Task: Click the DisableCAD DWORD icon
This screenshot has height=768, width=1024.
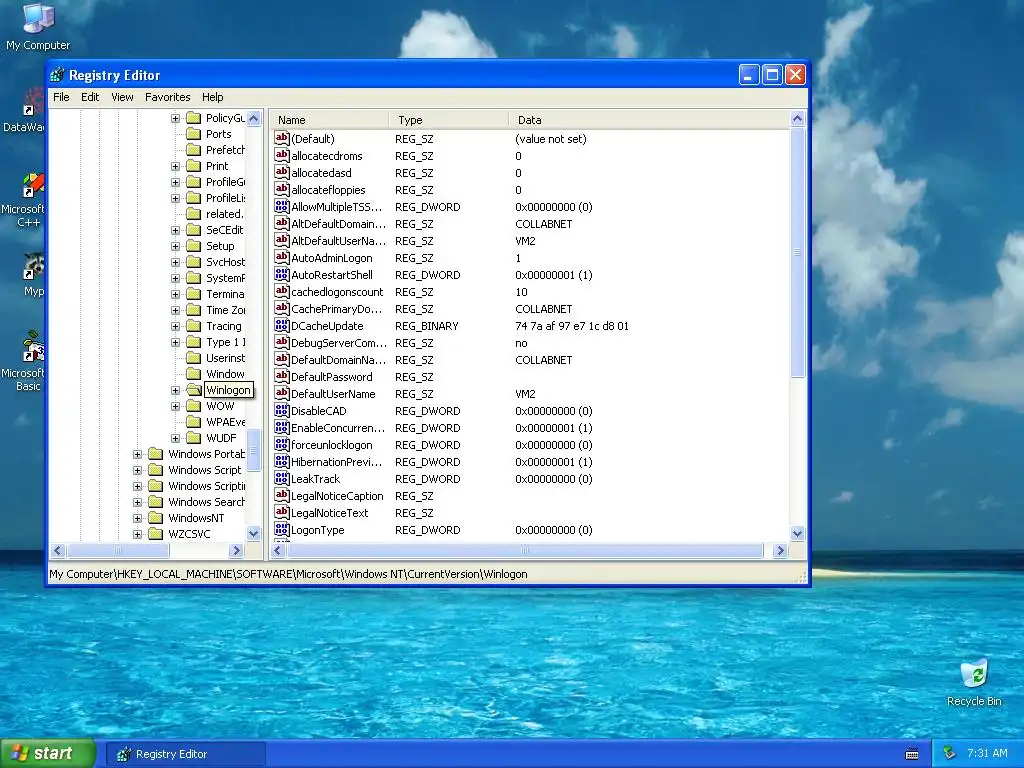Action: pos(281,410)
